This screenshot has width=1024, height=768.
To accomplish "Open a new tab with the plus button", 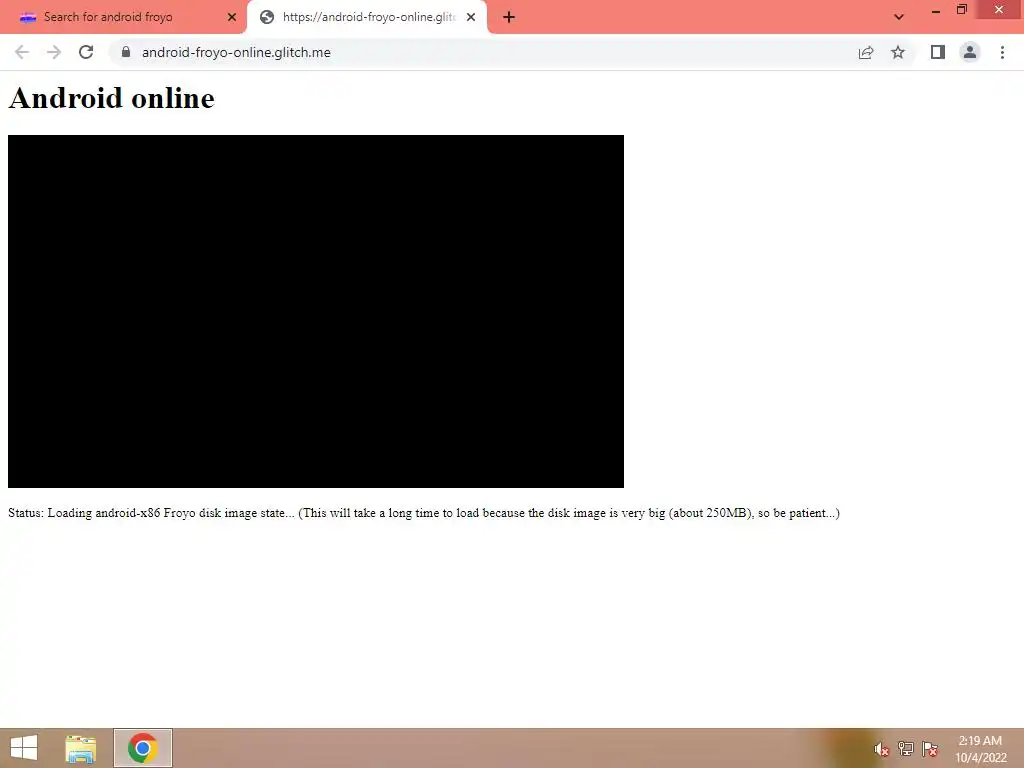I will click(509, 17).
